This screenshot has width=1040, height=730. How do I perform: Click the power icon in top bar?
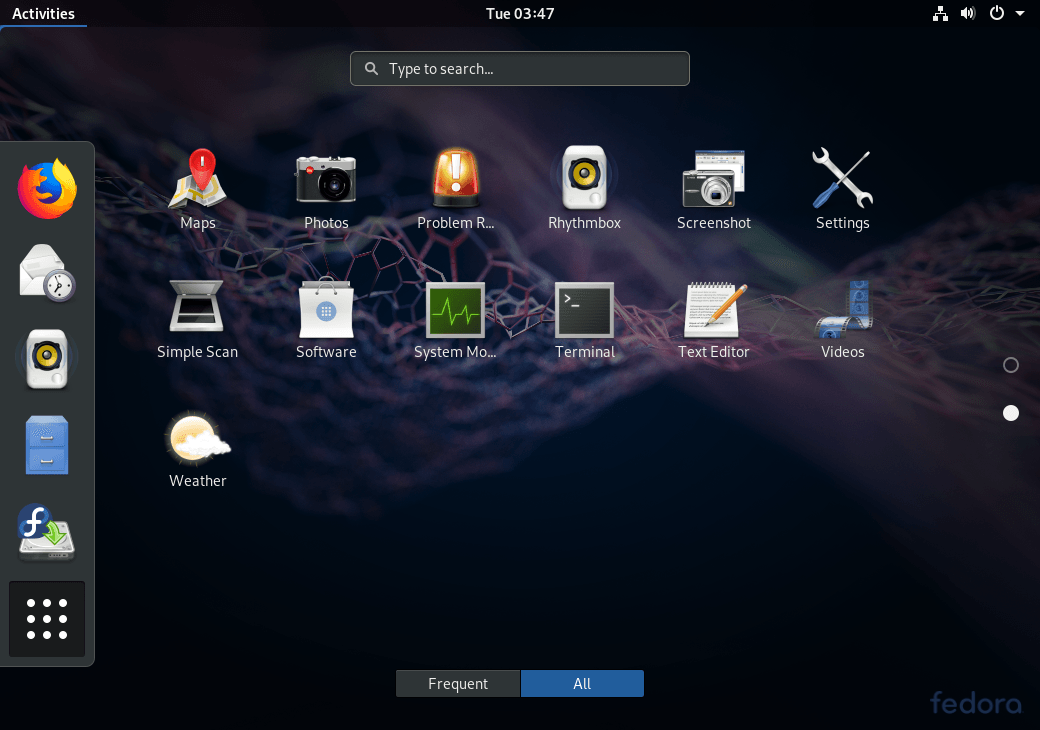tap(996, 13)
